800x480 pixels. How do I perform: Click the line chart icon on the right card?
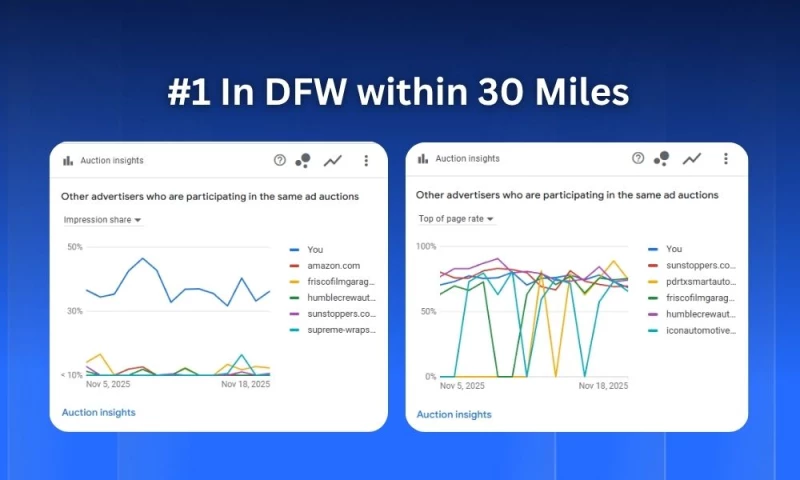pyautogui.click(x=691, y=158)
